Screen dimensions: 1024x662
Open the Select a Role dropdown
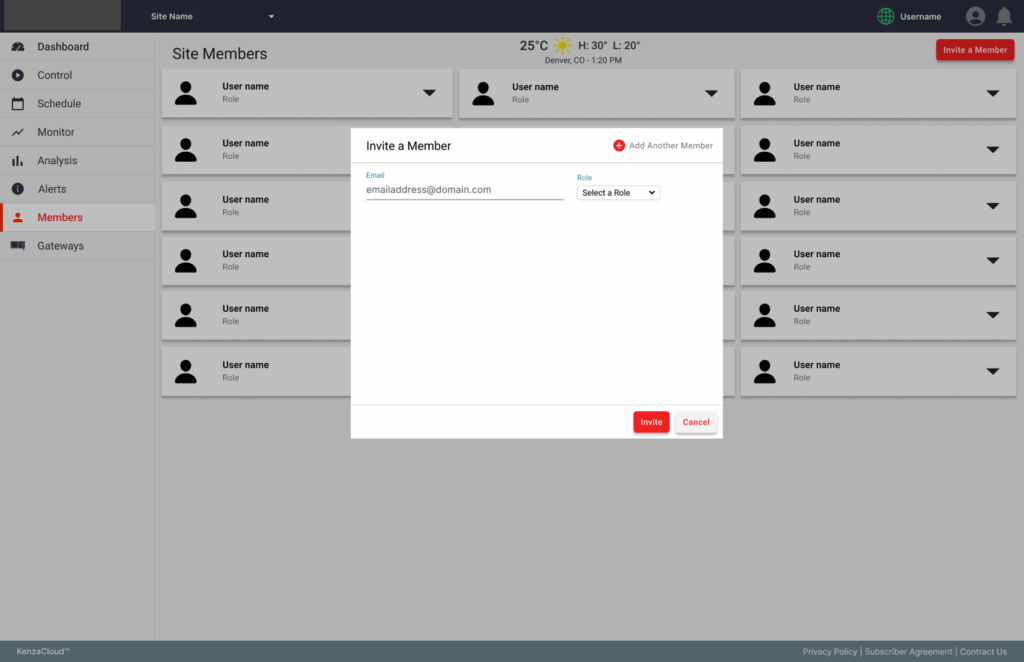pos(618,193)
